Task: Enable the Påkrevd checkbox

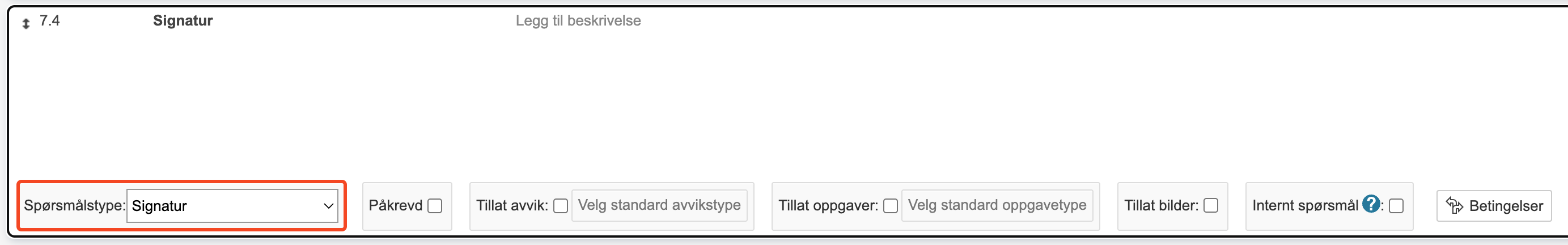Action: pyautogui.click(x=435, y=206)
